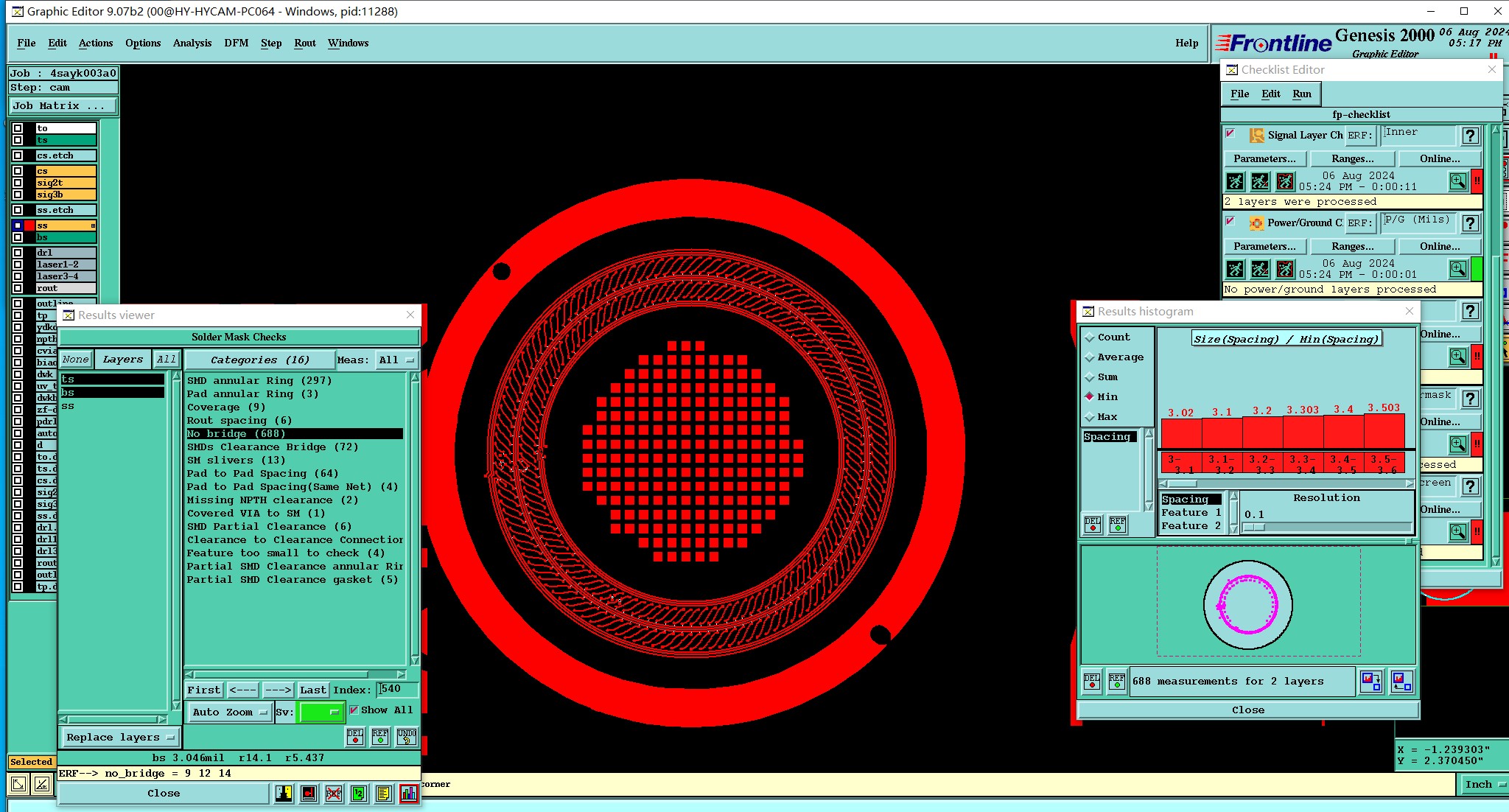Open the Replace layers dropdown
This screenshot has width=1509, height=812.
(x=120, y=737)
